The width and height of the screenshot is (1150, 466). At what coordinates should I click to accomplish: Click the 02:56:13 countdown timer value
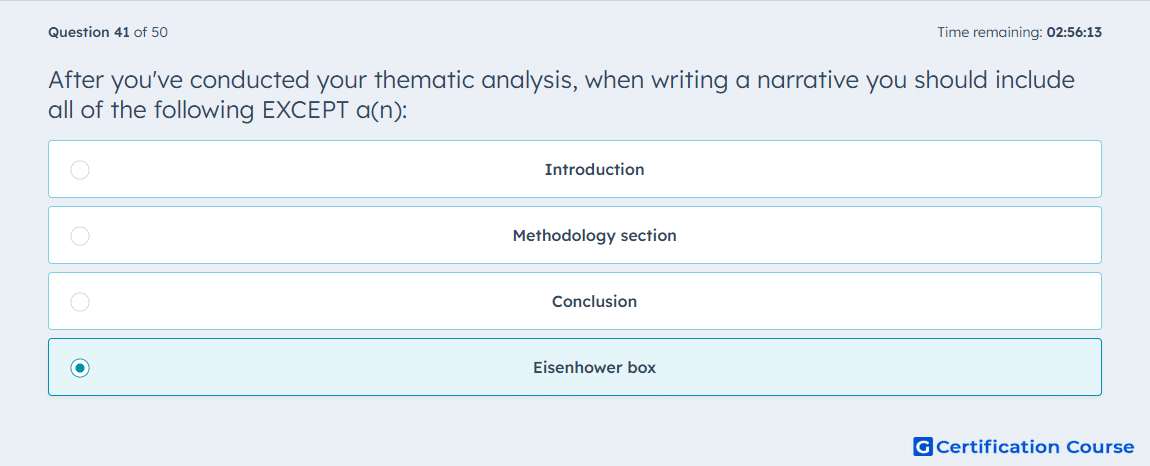pos(1074,32)
